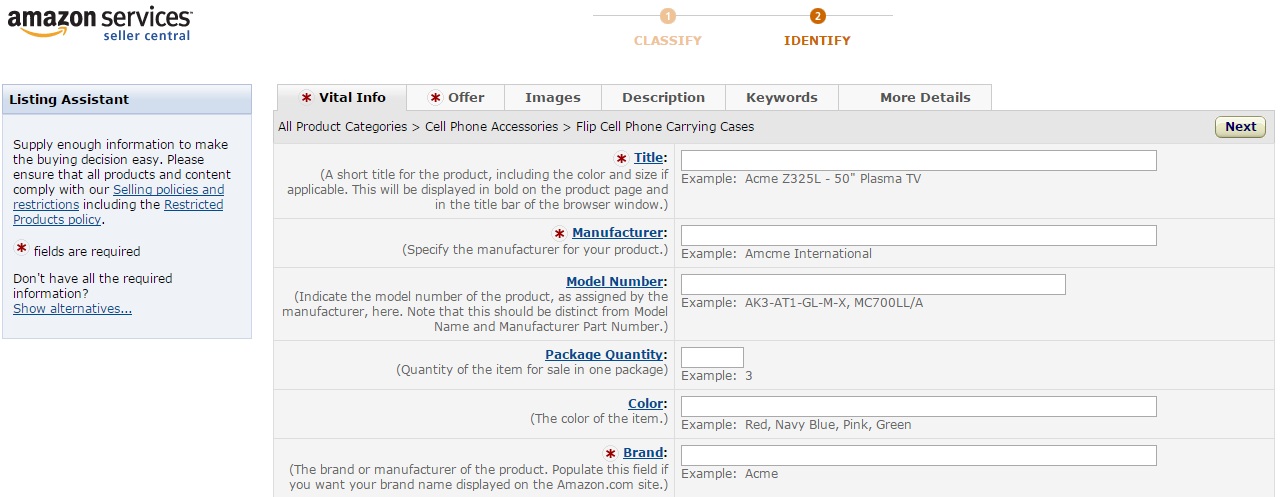Viewport: 1280px width, 497px height.
Task: Click into the Manufacturer input field
Action: (918, 236)
